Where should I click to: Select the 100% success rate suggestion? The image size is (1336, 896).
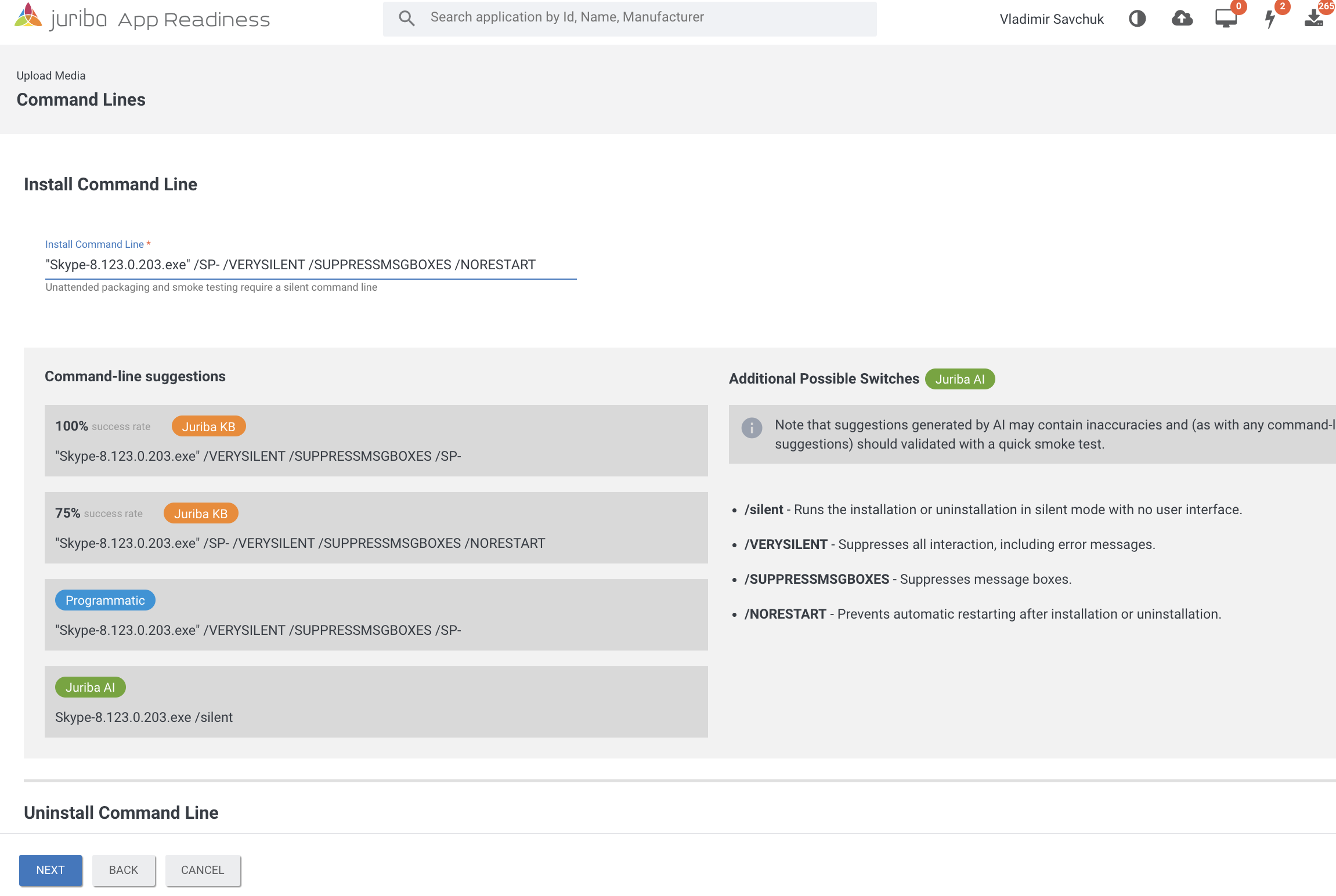pos(376,440)
